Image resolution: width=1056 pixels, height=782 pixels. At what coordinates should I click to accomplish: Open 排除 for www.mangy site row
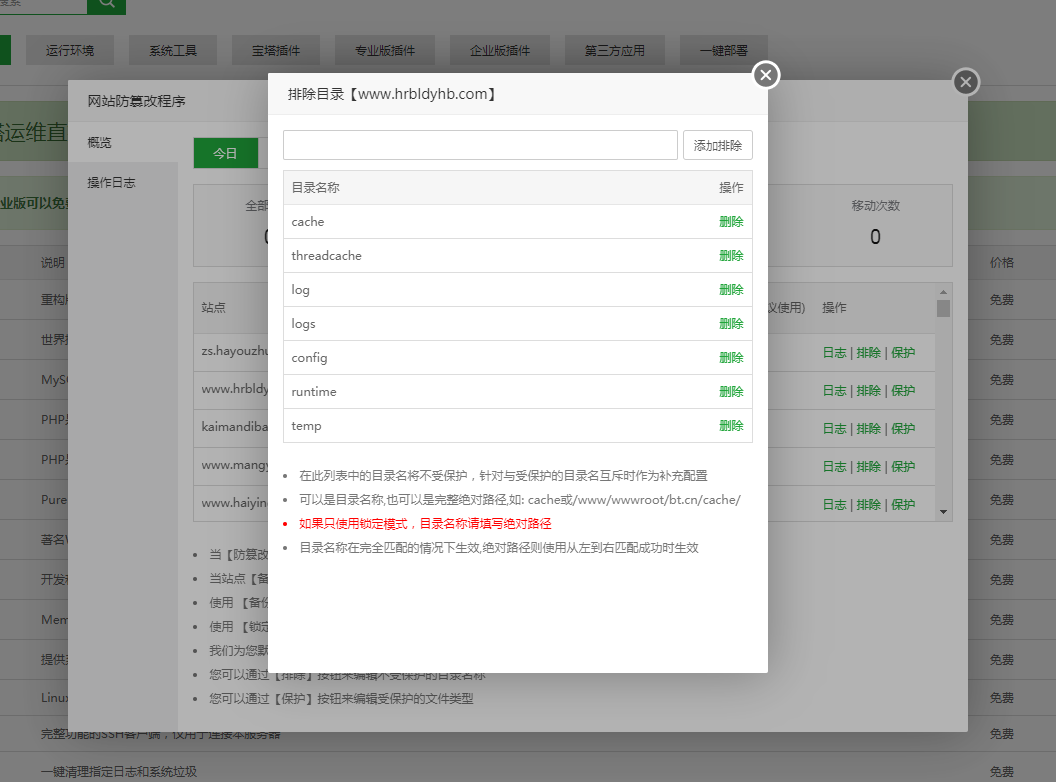point(869,467)
